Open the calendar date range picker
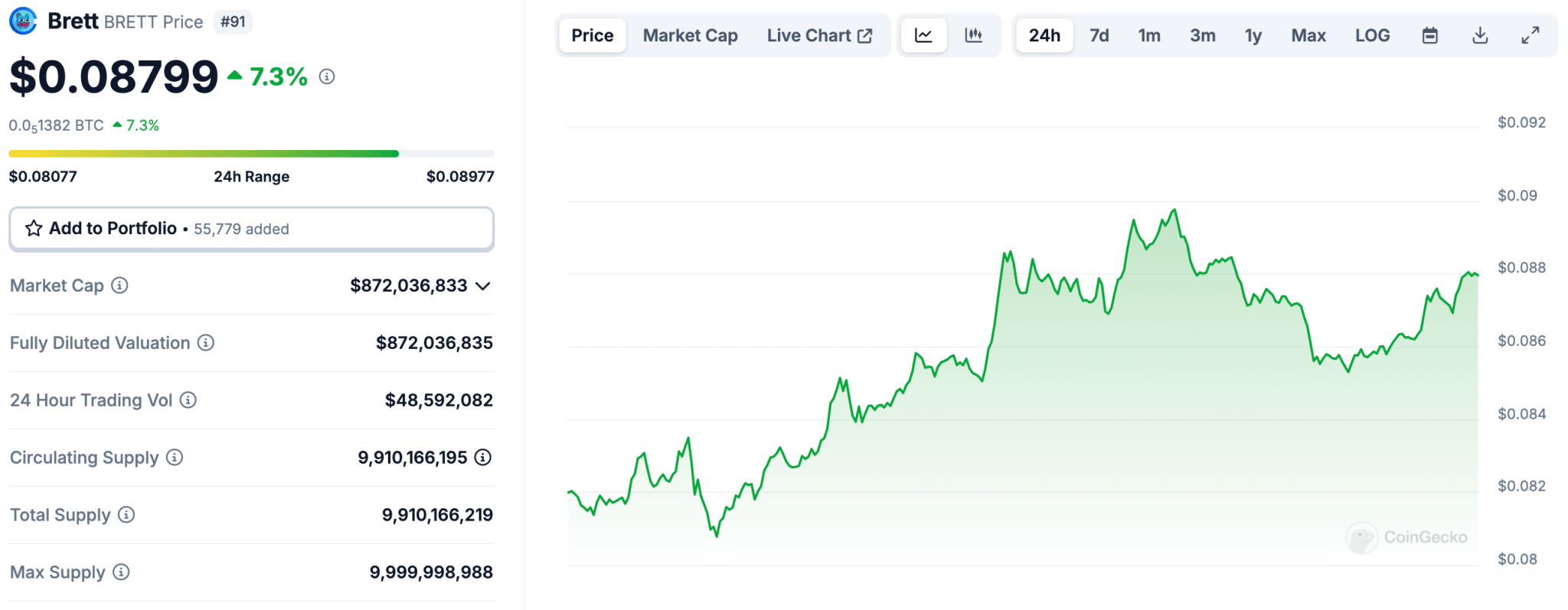 tap(1429, 35)
